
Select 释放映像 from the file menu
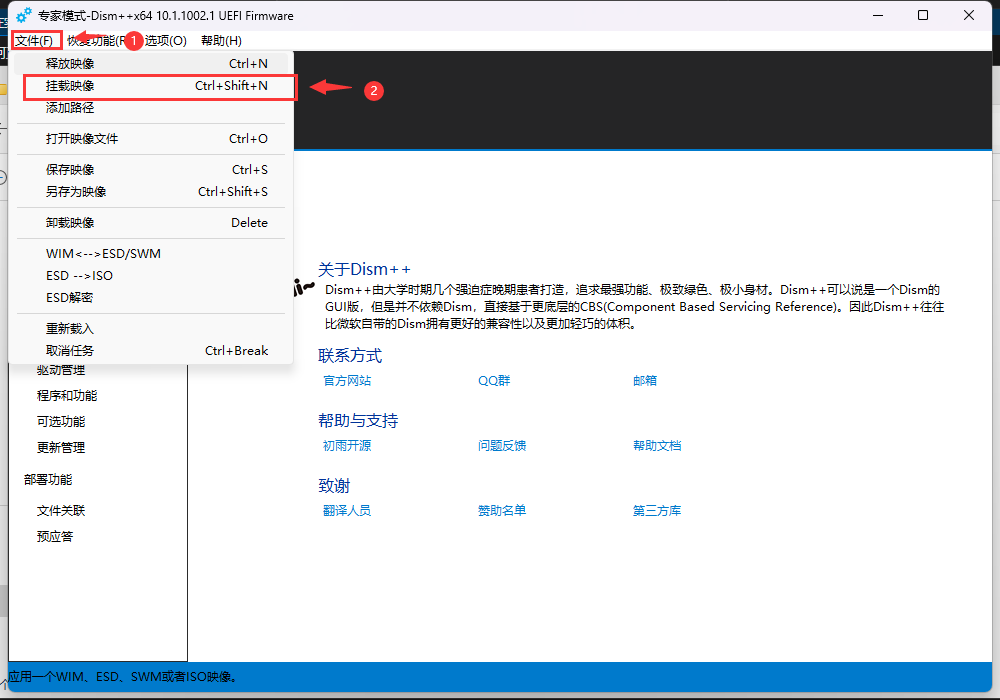[x=70, y=64]
